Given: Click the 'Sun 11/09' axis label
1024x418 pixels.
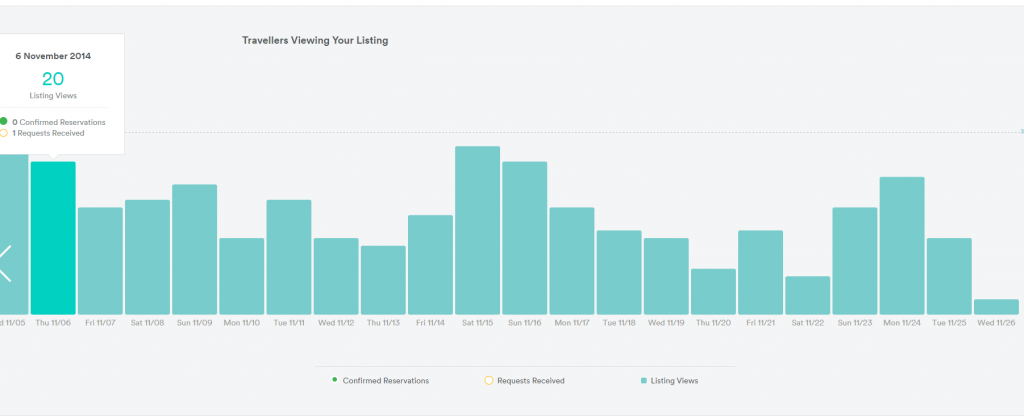Looking at the screenshot, I should (195, 323).
